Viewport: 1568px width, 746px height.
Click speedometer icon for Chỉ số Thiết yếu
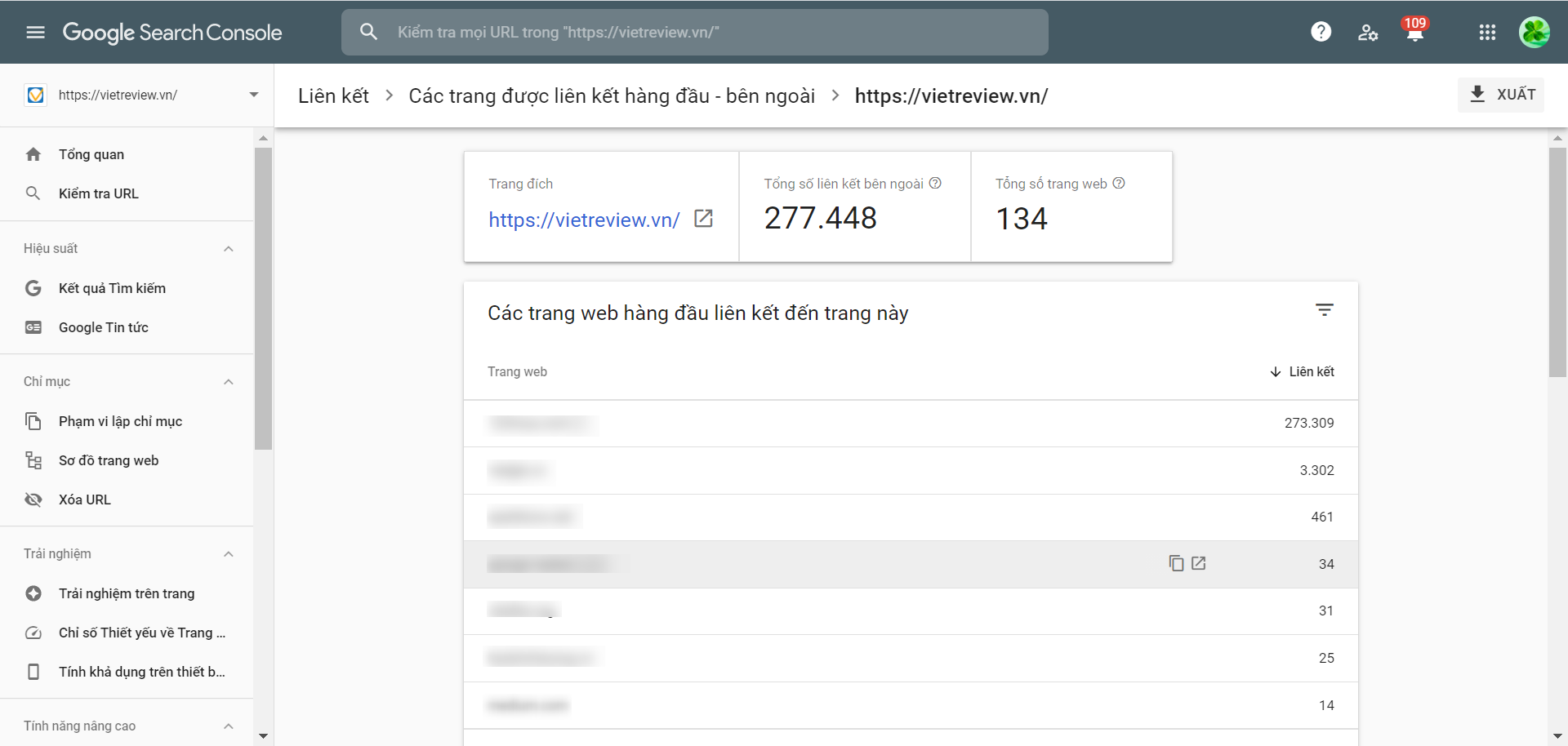click(33, 633)
